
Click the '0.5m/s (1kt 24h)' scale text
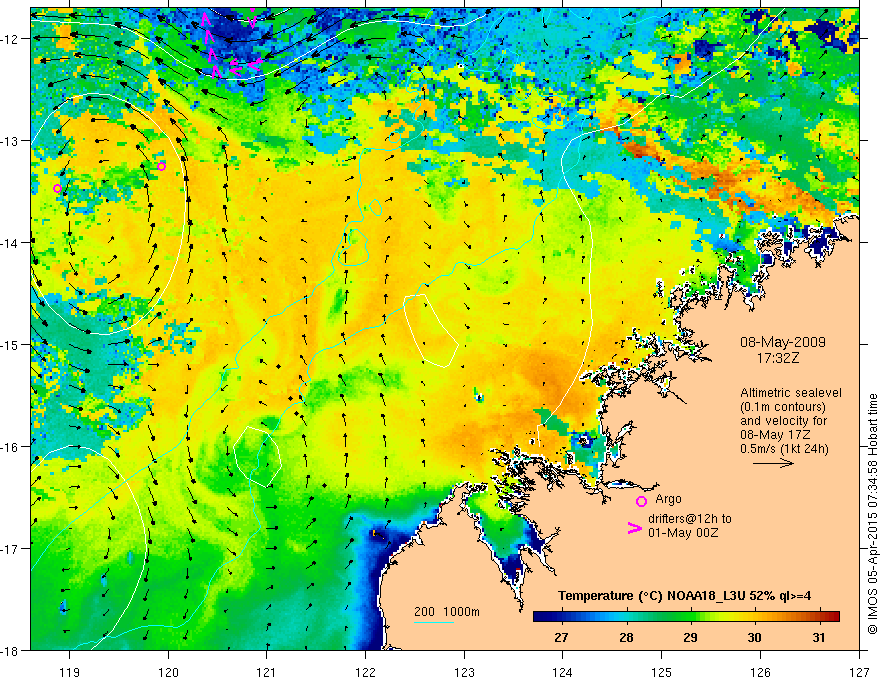coord(784,449)
